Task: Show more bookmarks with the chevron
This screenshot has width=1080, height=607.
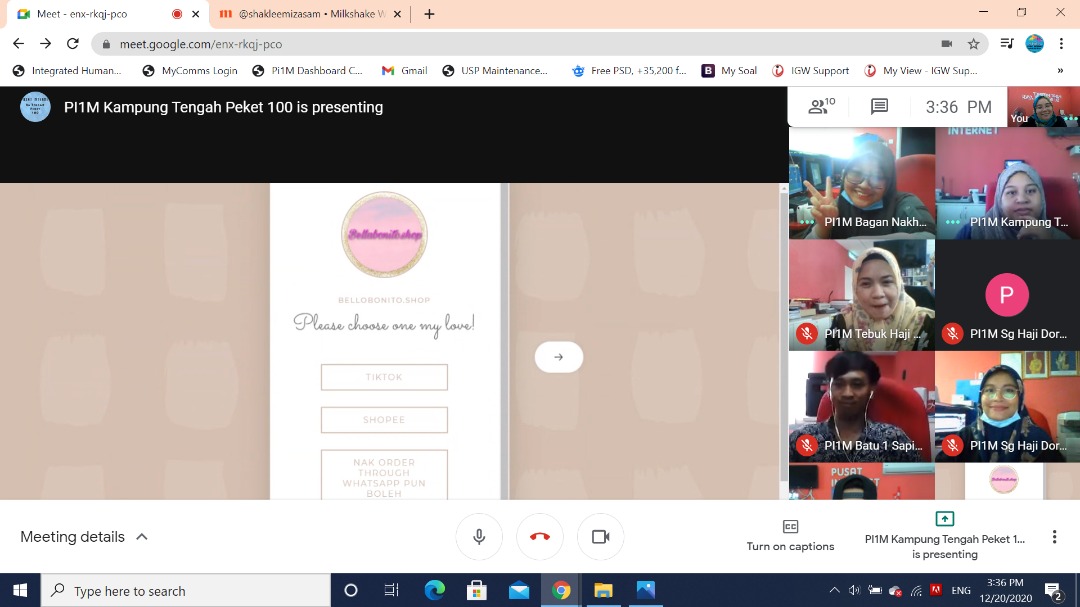Action: coord(1059,71)
